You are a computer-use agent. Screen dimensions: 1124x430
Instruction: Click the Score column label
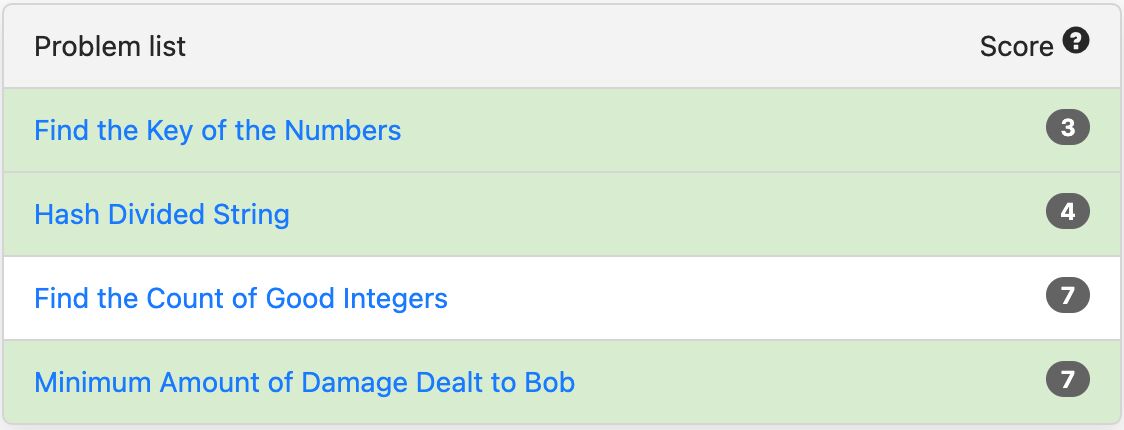[1016, 47]
